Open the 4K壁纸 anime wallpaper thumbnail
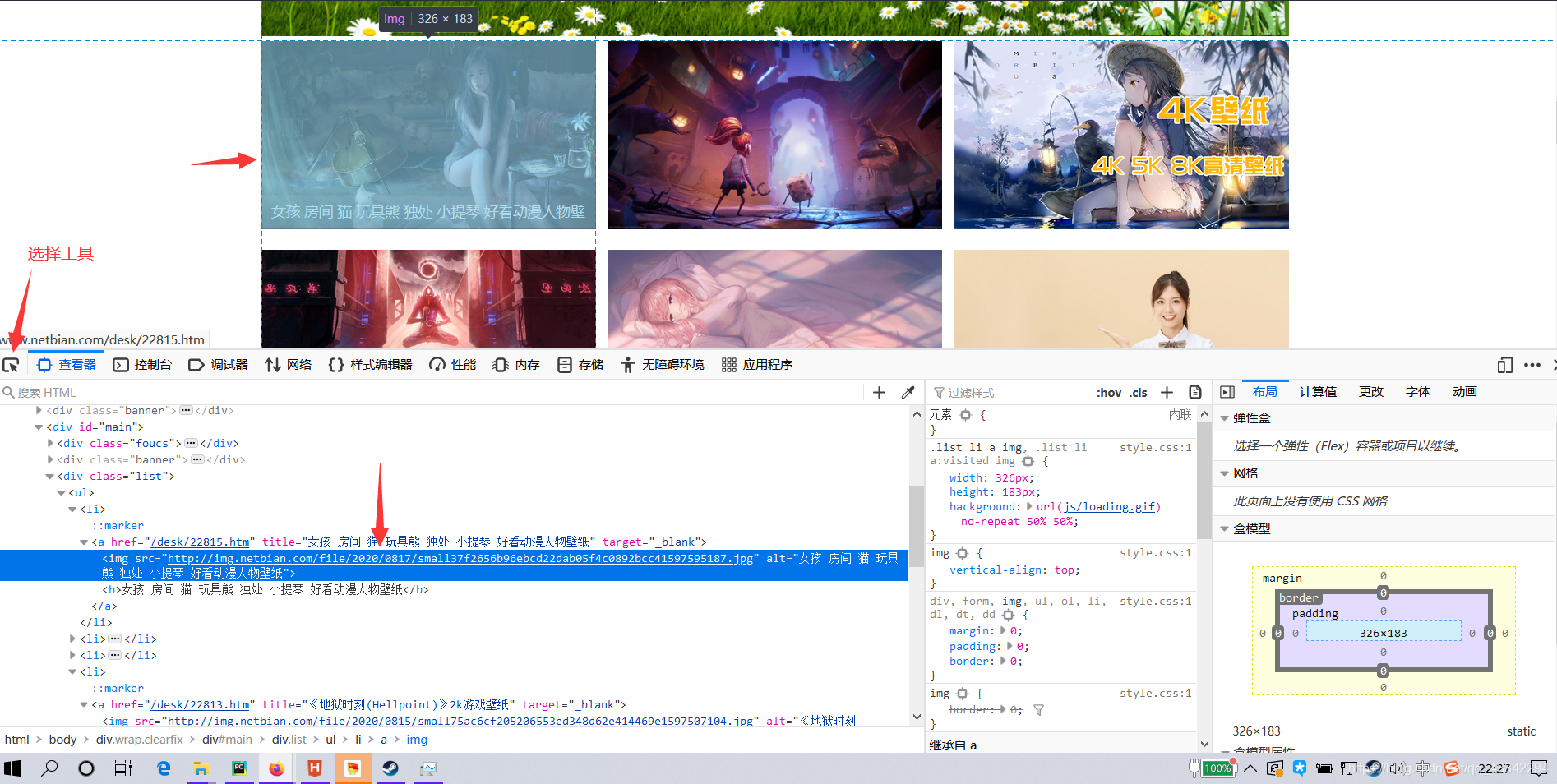The image size is (1557, 784). tap(1120, 135)
